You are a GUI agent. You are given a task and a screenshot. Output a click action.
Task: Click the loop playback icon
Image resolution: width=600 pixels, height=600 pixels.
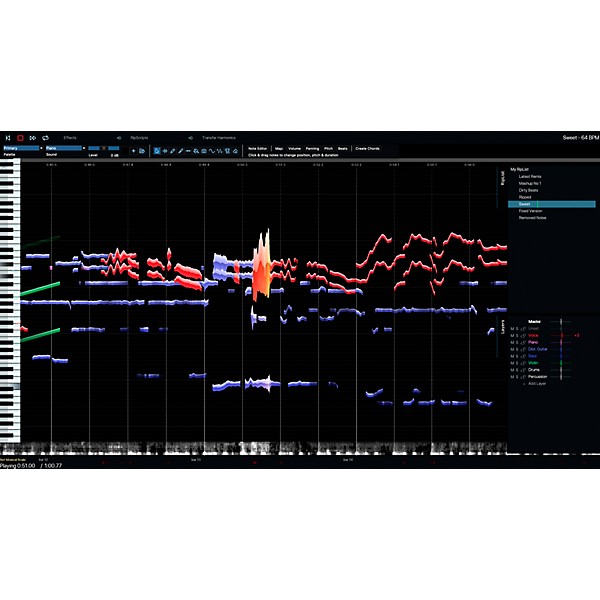45,137
